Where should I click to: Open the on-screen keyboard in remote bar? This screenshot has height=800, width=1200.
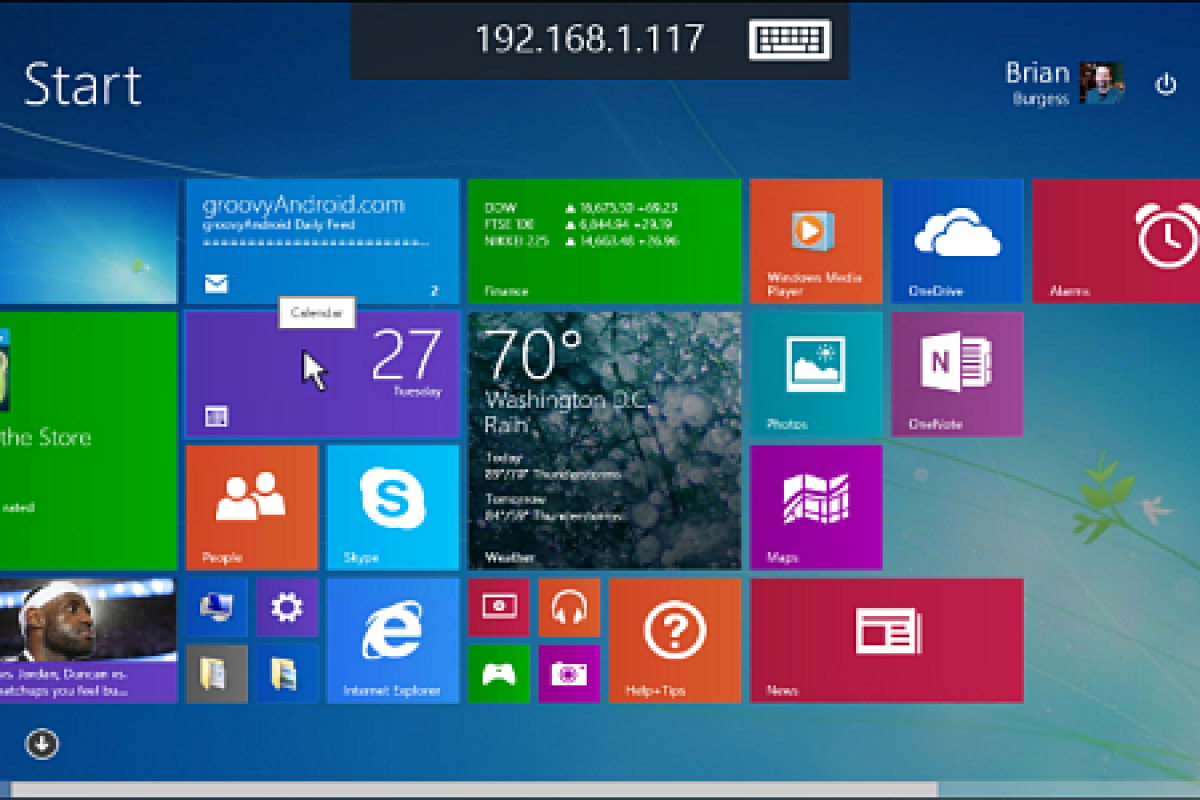[x=789, y=40]
